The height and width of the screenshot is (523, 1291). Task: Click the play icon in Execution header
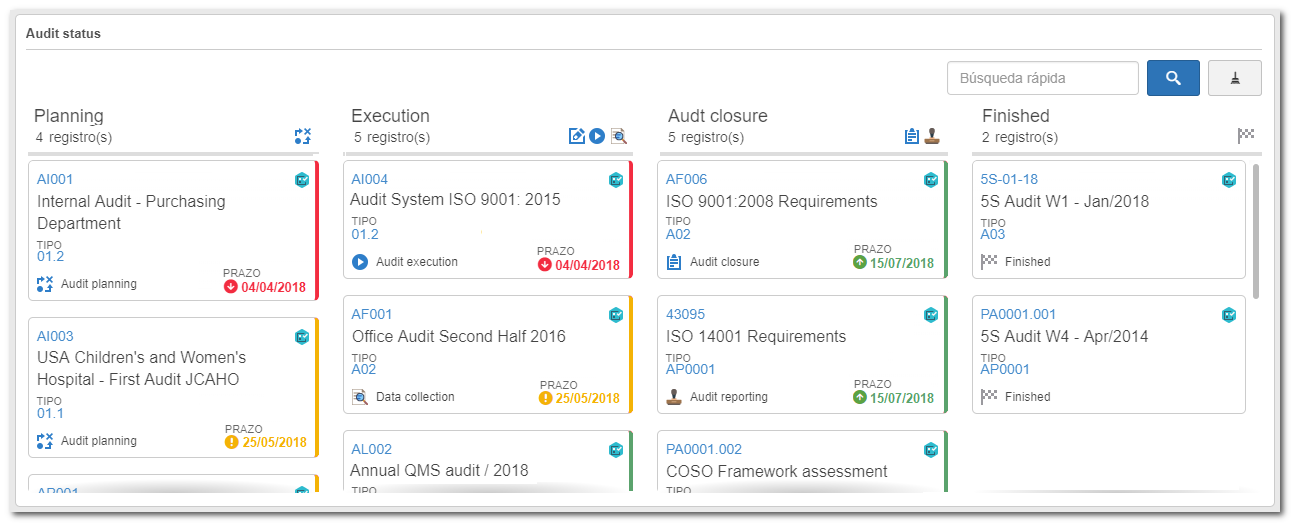pos(597,136)
